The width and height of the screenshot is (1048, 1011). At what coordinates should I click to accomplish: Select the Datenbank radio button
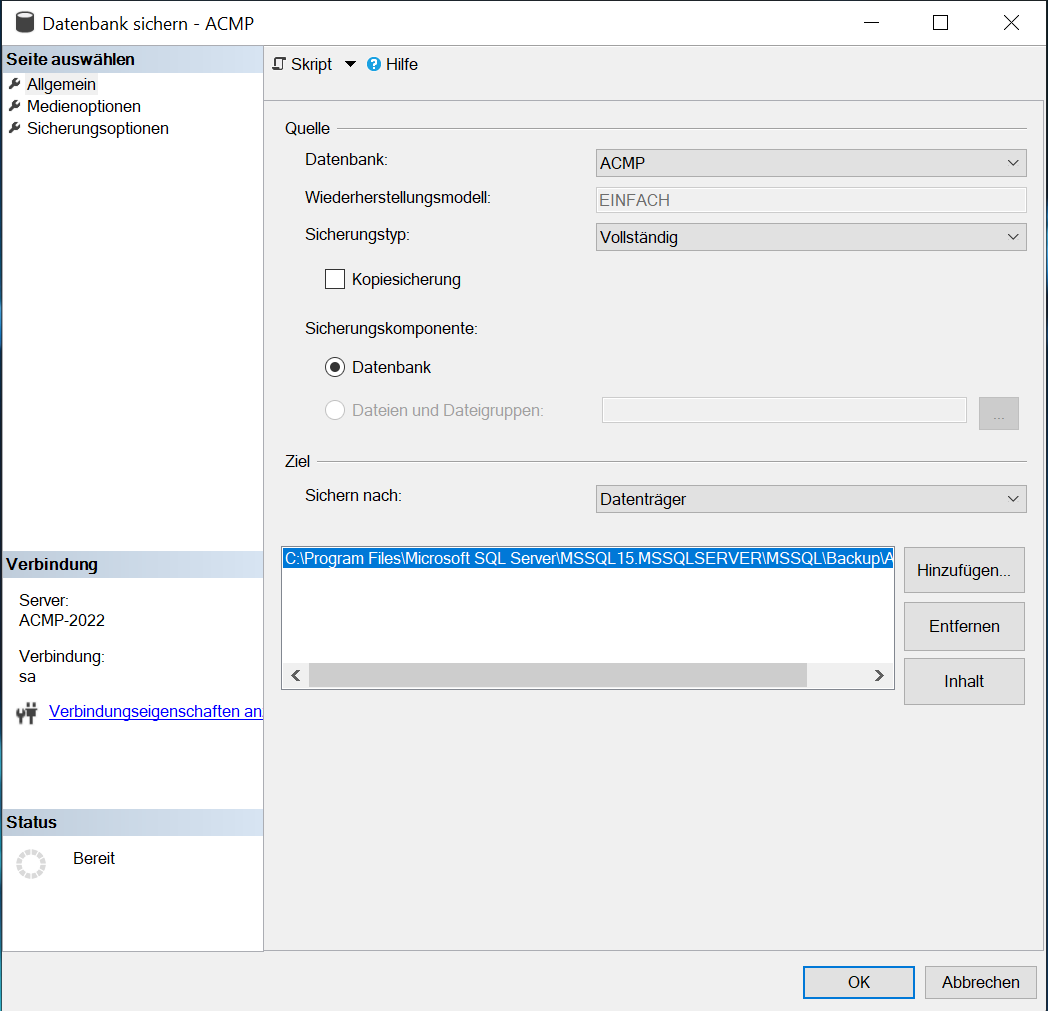point(335,367)
